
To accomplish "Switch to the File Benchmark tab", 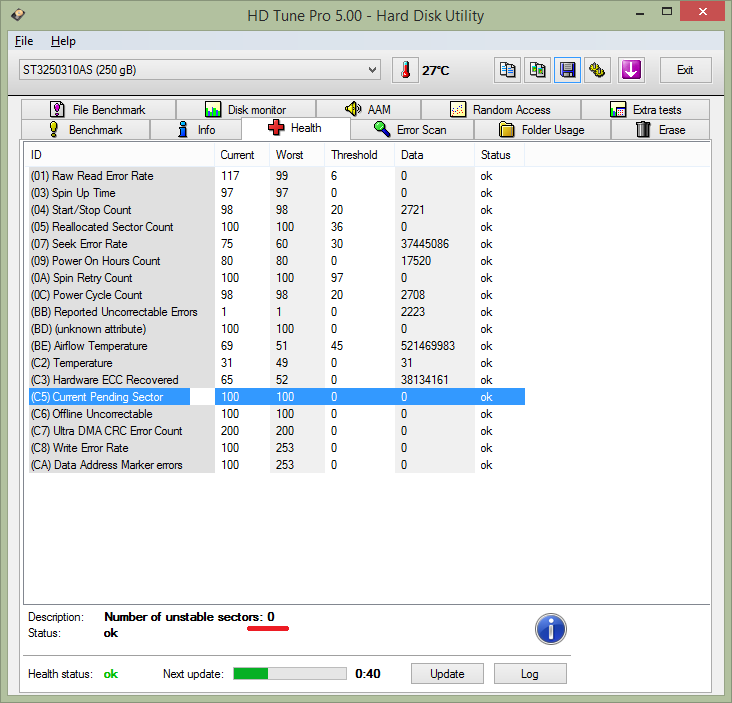I will (x=99, y=110).
